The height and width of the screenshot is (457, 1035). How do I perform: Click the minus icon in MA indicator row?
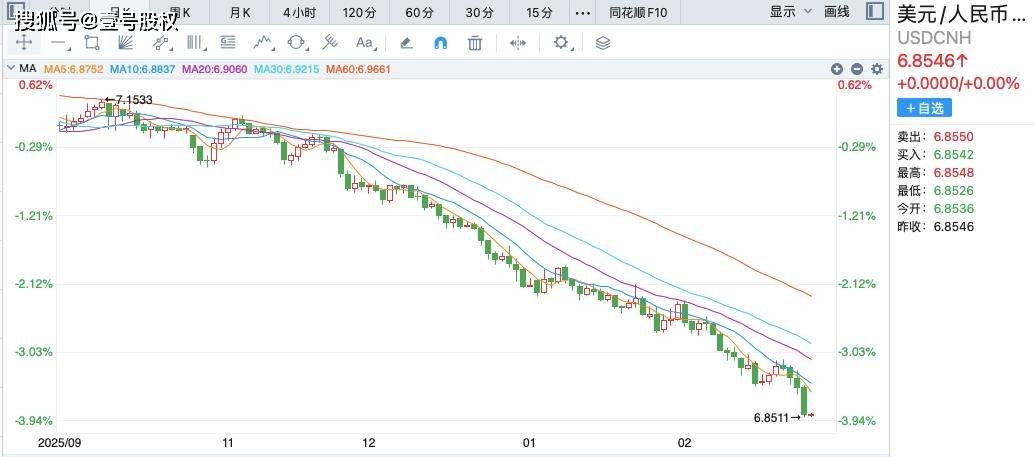857,69
